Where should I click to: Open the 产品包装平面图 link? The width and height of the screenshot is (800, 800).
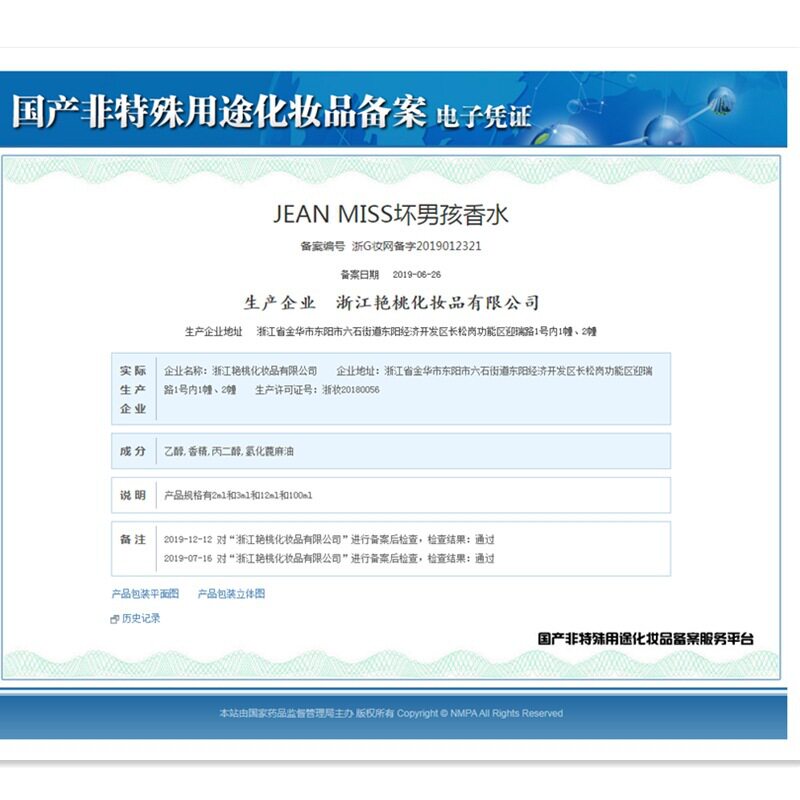pos(145,593)
